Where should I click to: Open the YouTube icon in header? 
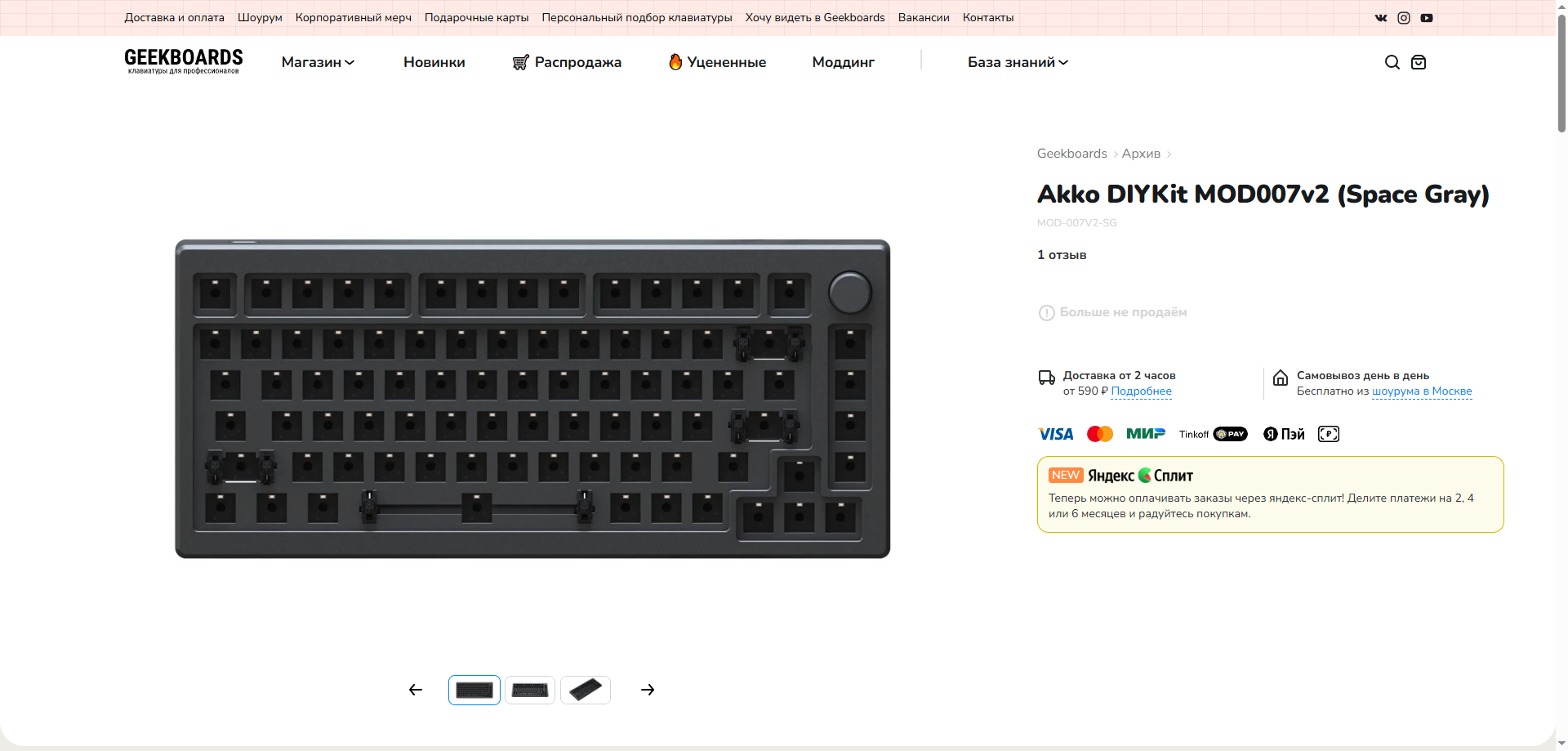click(x=1427, y=18)
